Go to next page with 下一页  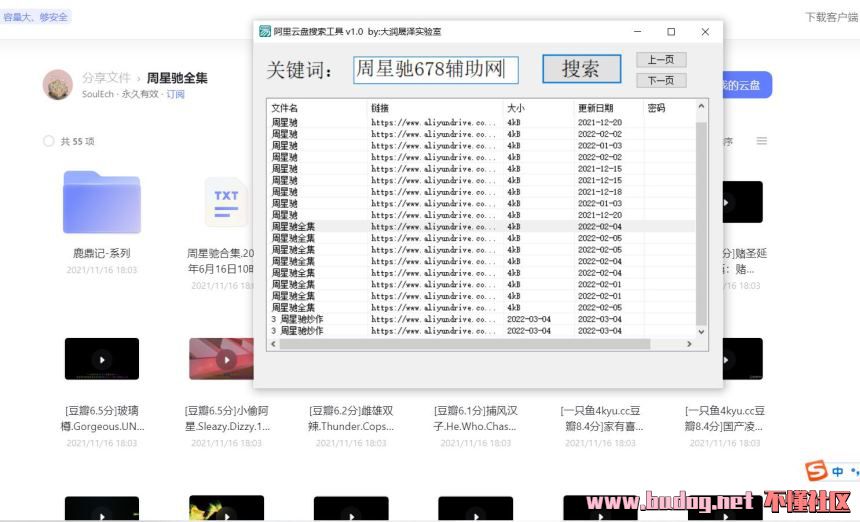pos(660,81)
